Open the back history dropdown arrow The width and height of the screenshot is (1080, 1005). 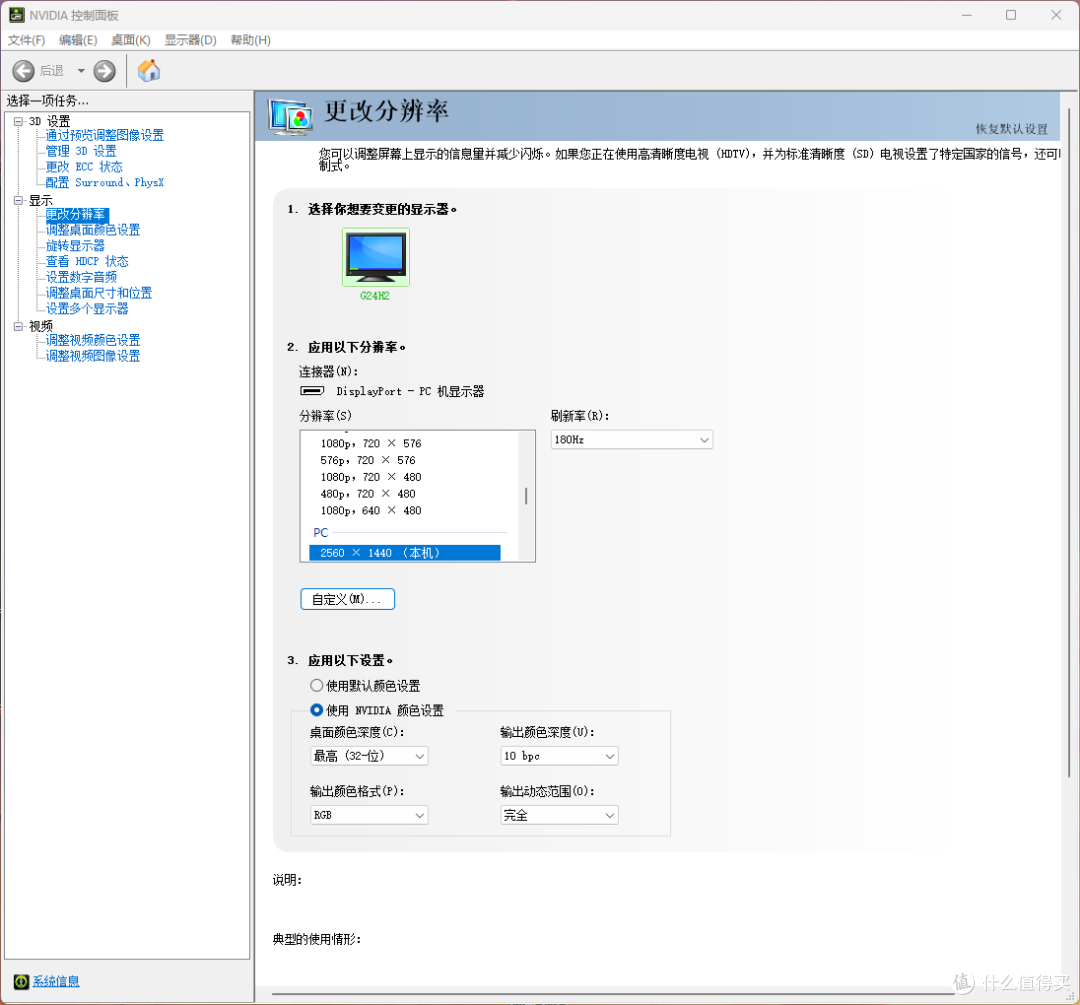tap(81, 71)
